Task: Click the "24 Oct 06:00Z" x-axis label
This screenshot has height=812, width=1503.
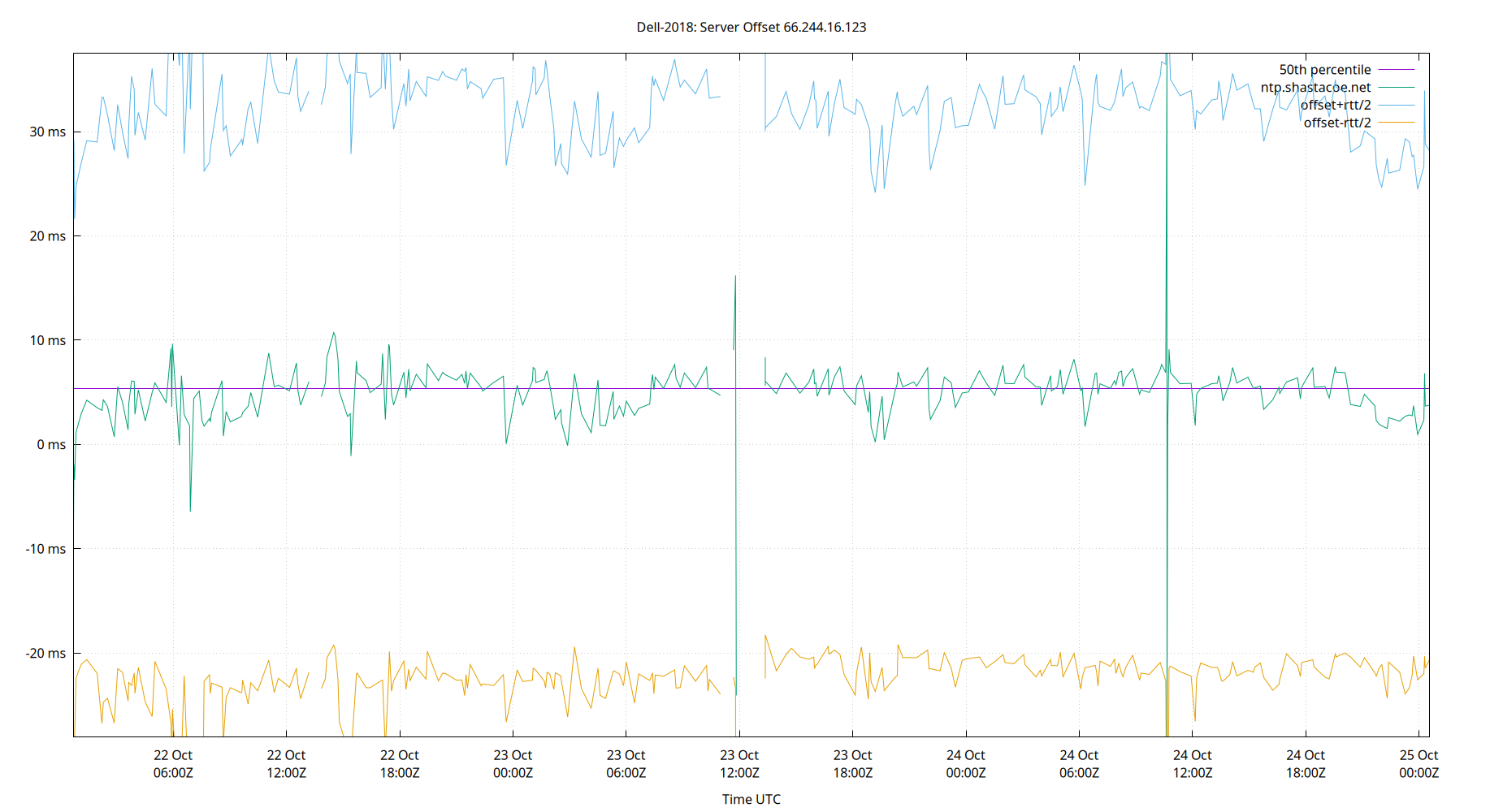Action: pos(1079,764)
